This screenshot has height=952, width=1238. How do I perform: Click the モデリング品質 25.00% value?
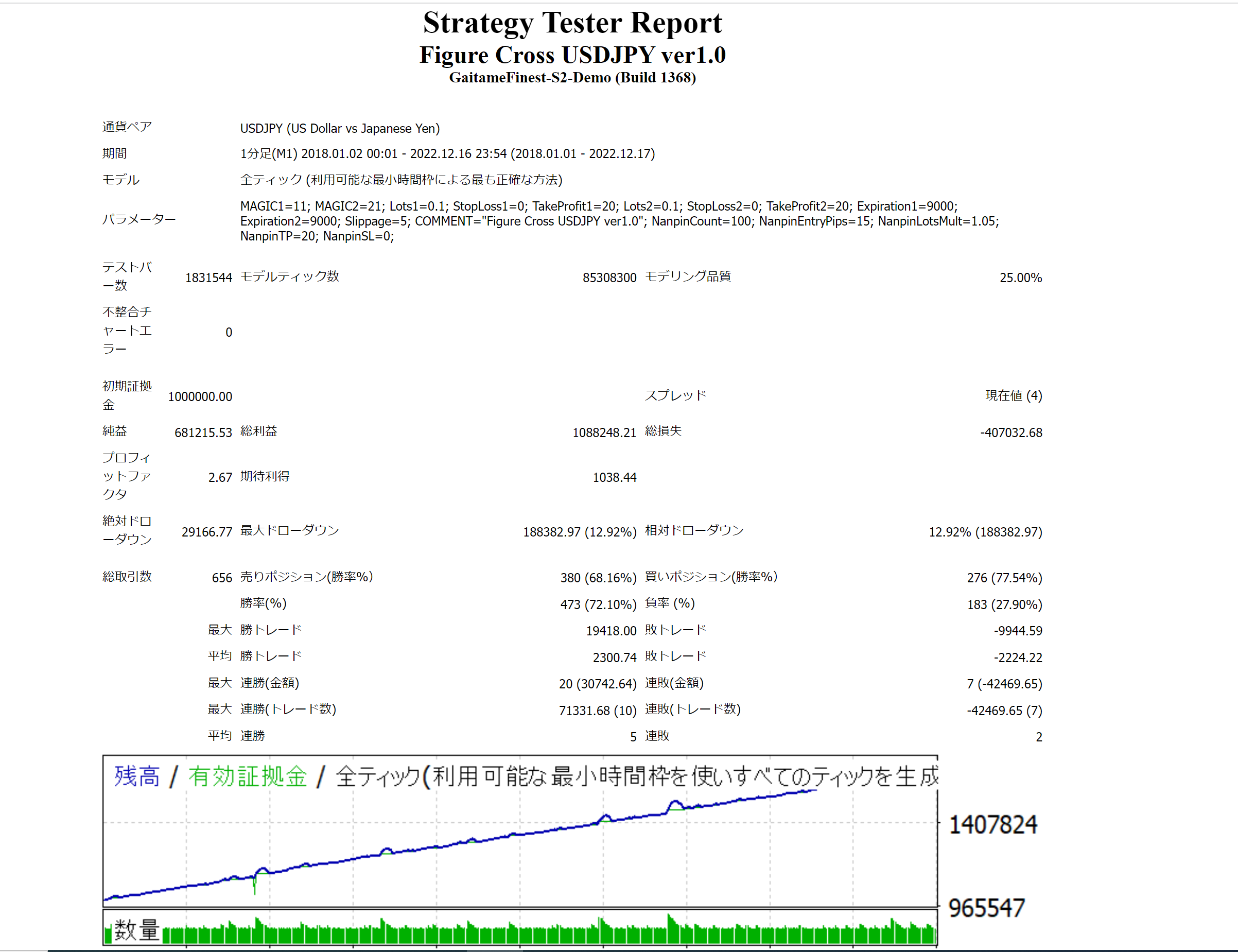(1020, 278)
